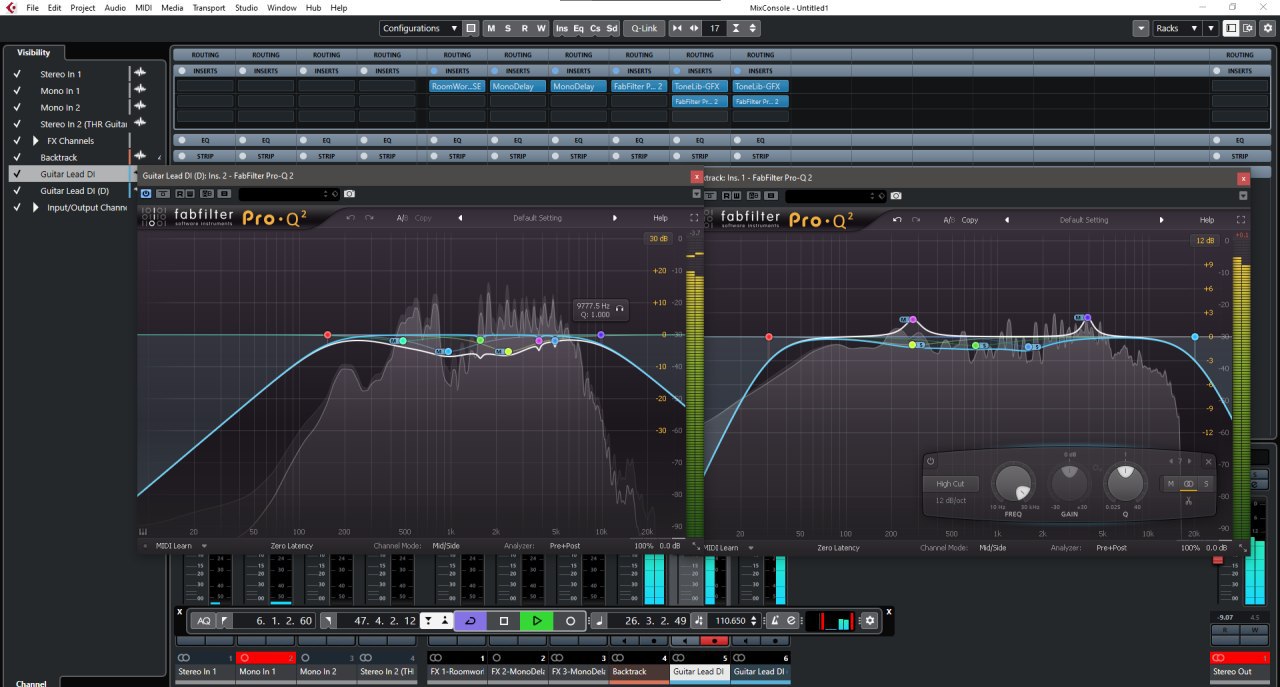Toggle Mono In 1 visibility checkmark
Screen dimensions: 1280x687
coord(17,91)
